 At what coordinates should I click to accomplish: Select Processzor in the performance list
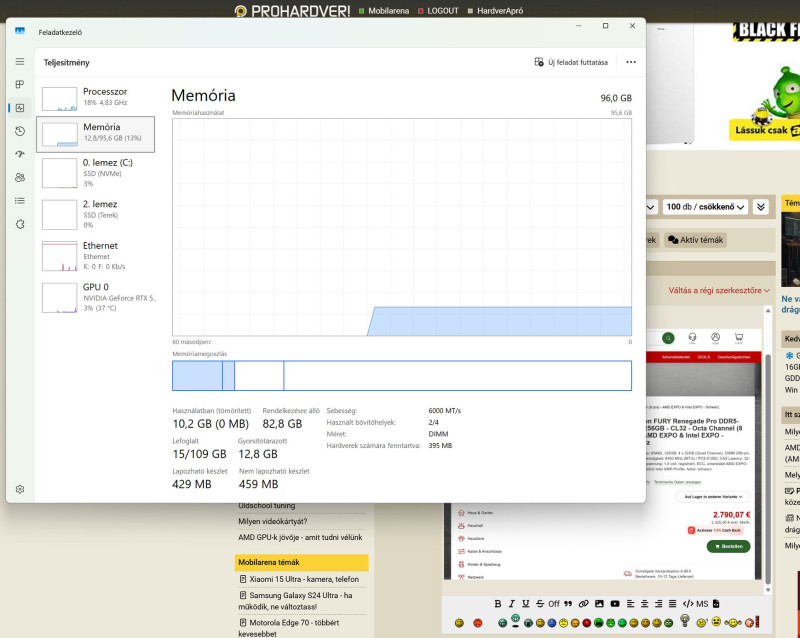[x=95, y=97]
